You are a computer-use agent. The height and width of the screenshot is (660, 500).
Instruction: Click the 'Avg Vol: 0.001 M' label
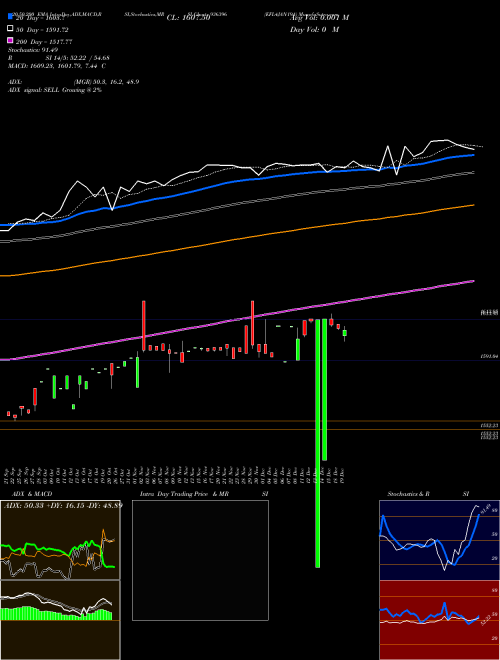click(319, 18)
